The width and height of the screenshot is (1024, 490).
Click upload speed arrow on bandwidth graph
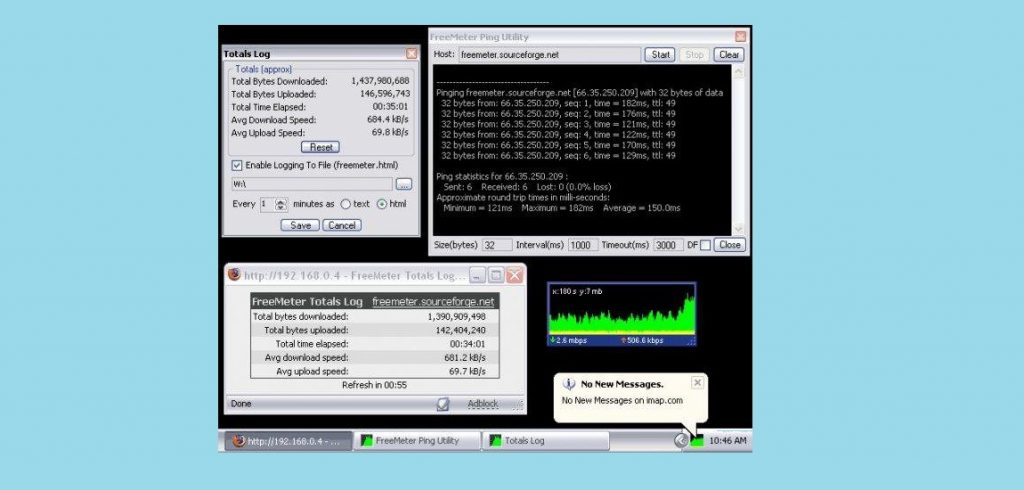click(623, 340)
